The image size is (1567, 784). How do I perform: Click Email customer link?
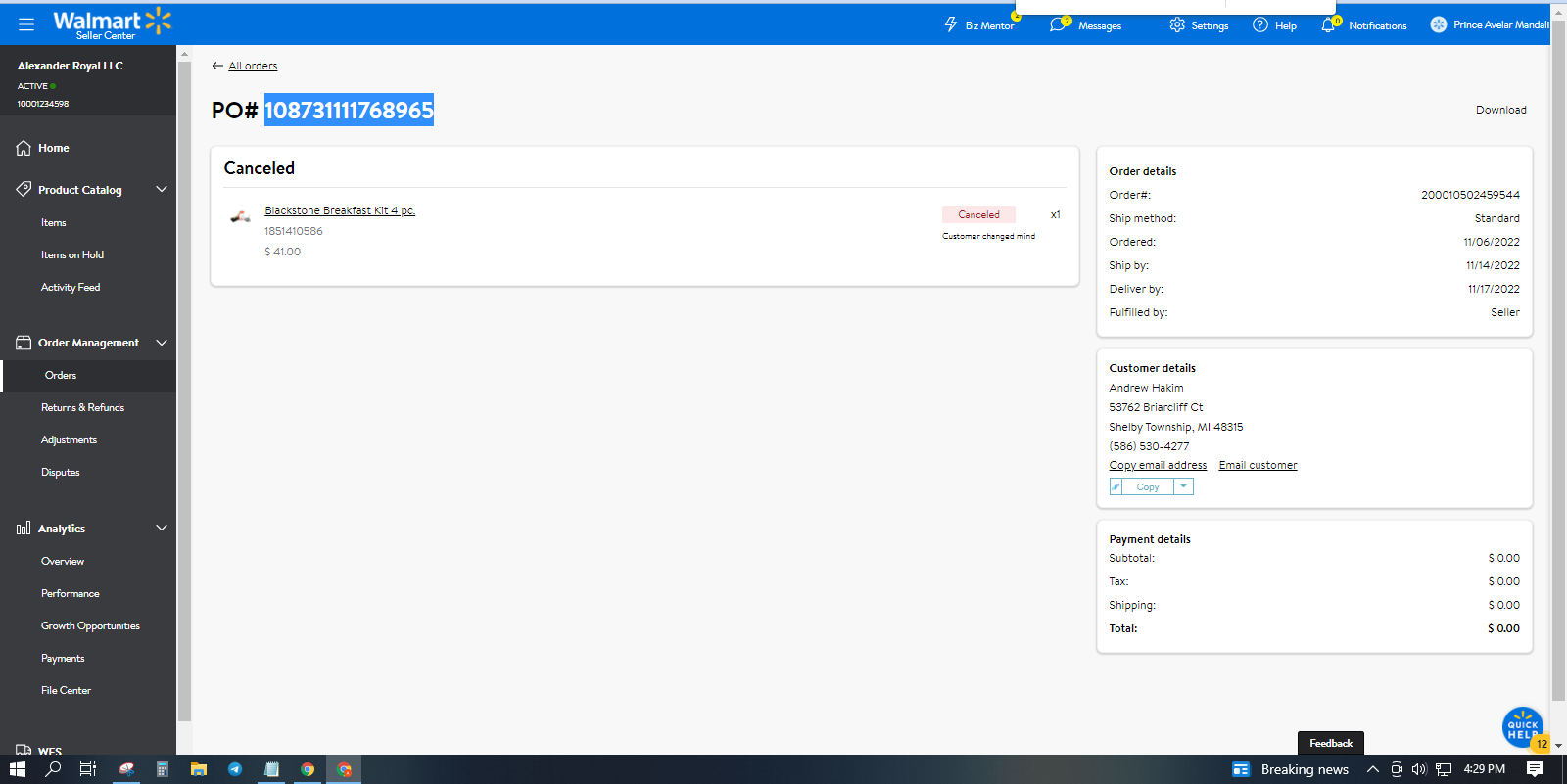(1258, 466)
